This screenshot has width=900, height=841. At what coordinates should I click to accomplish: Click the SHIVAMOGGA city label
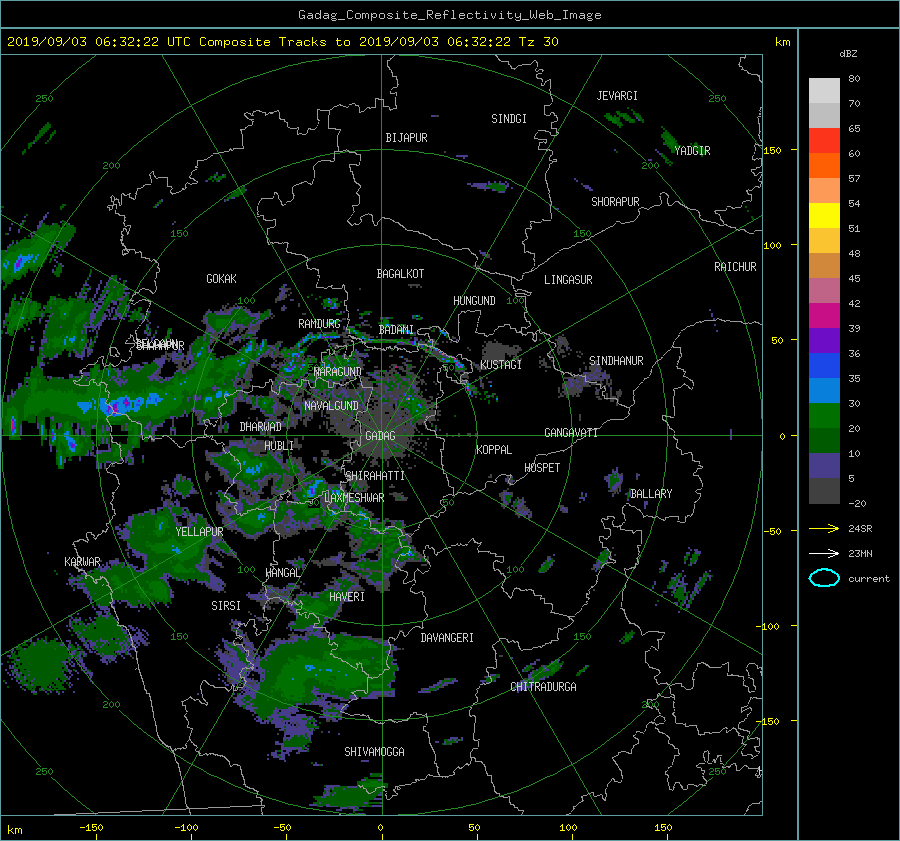point(374,752)
